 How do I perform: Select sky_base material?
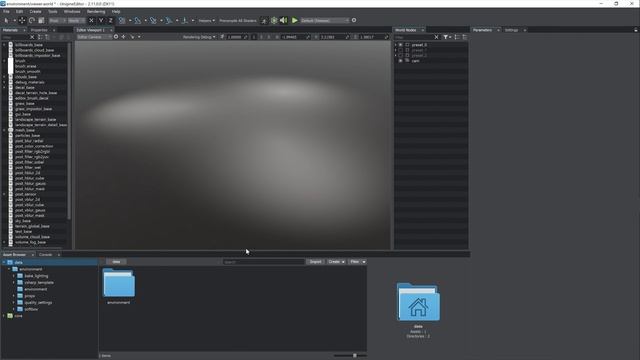(x=23, y=221)
